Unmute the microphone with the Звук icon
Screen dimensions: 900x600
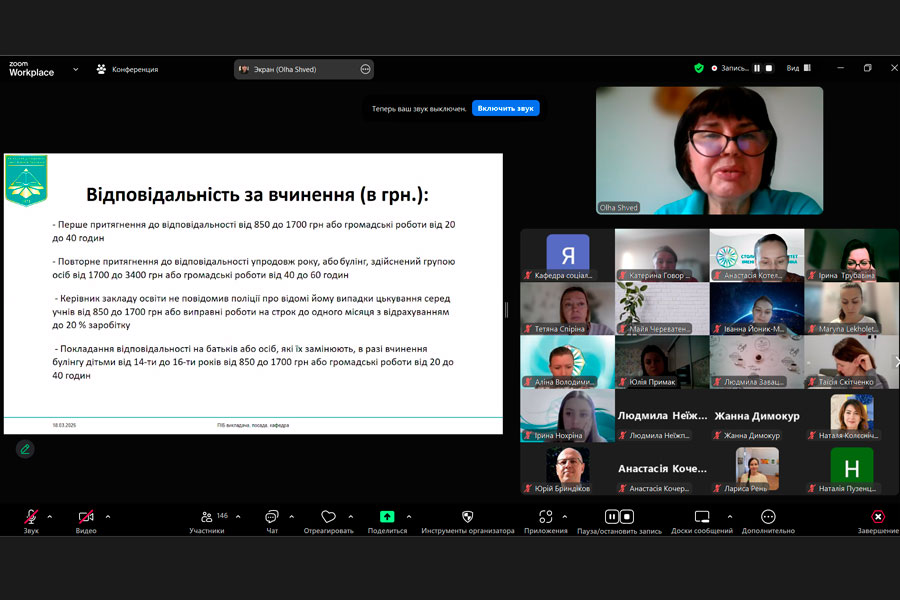pos(31,517)
